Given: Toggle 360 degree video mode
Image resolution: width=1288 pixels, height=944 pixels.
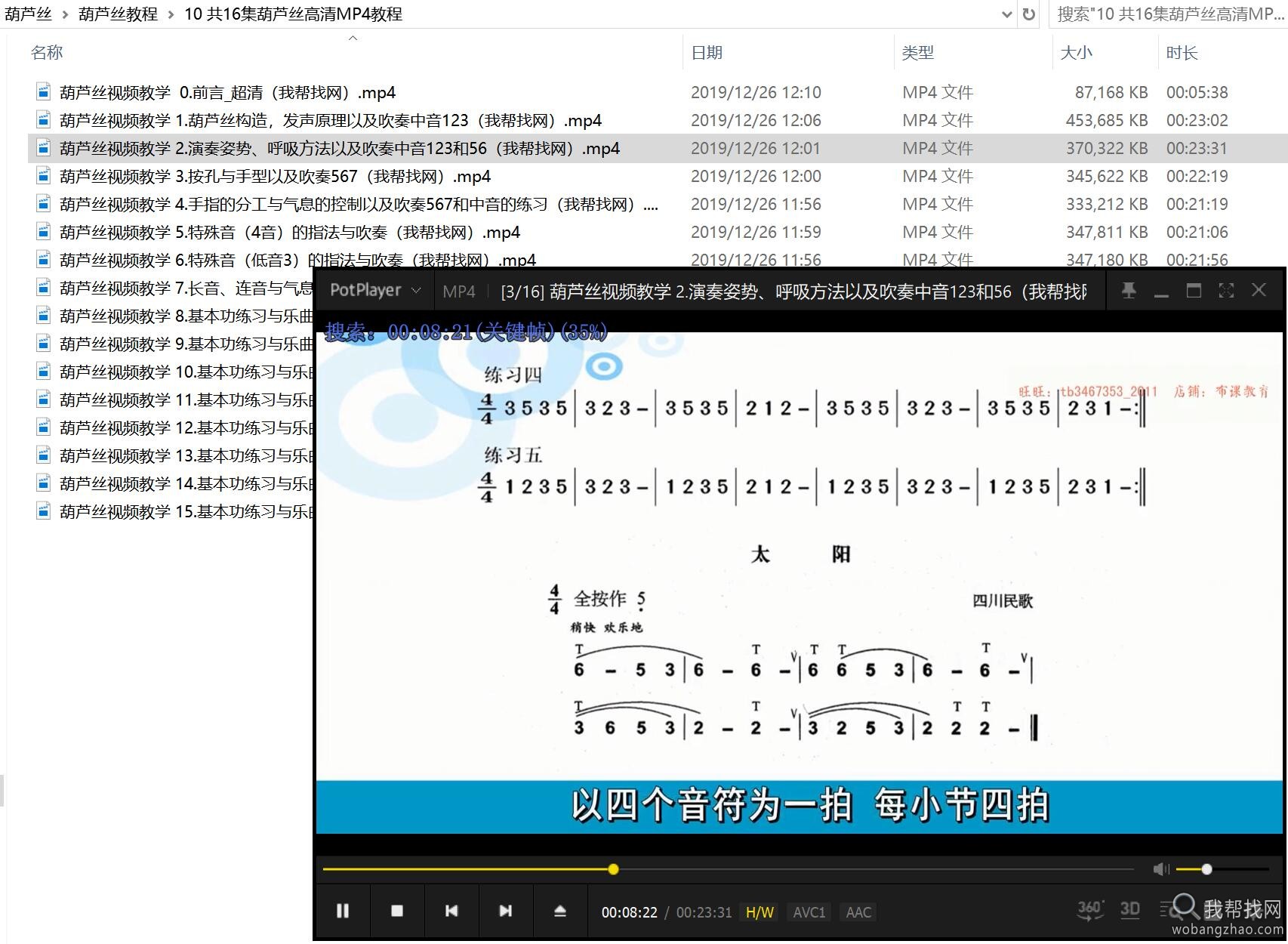Looking at the screenshot, I should click(x=1089, y=909).
